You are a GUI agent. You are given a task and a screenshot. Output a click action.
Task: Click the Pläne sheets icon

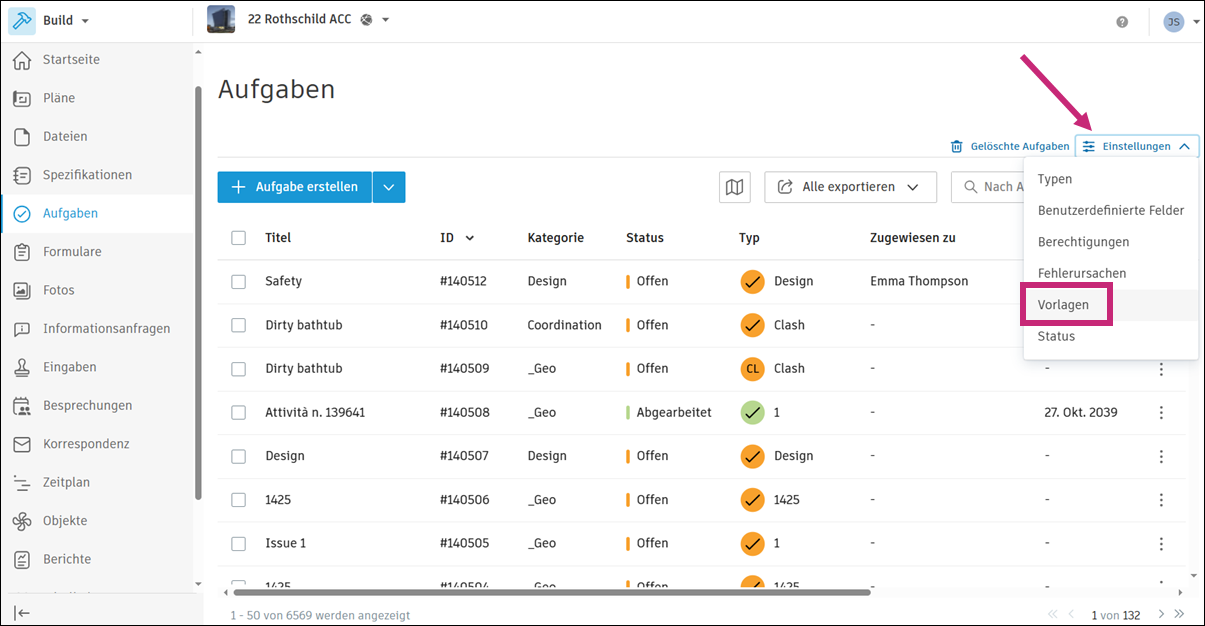click(x=22, y=98)
